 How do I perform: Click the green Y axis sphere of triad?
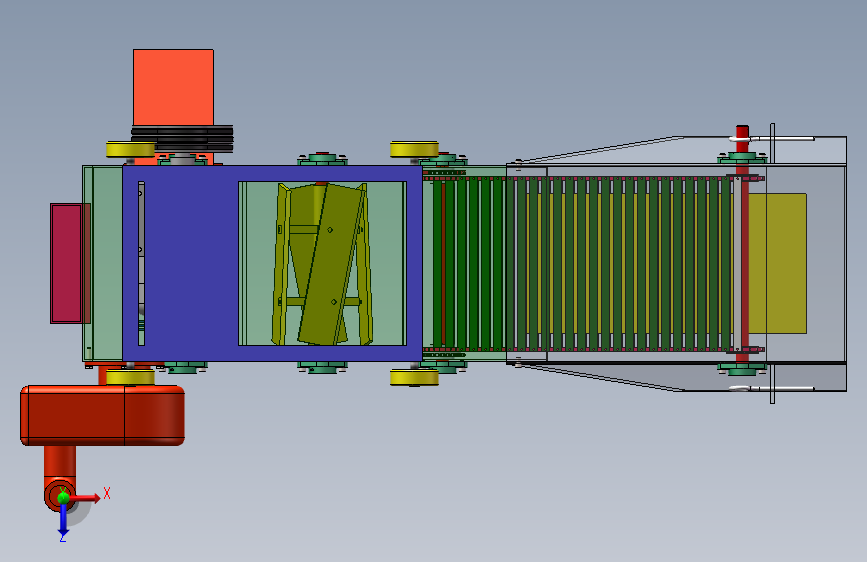click(63, 497)
